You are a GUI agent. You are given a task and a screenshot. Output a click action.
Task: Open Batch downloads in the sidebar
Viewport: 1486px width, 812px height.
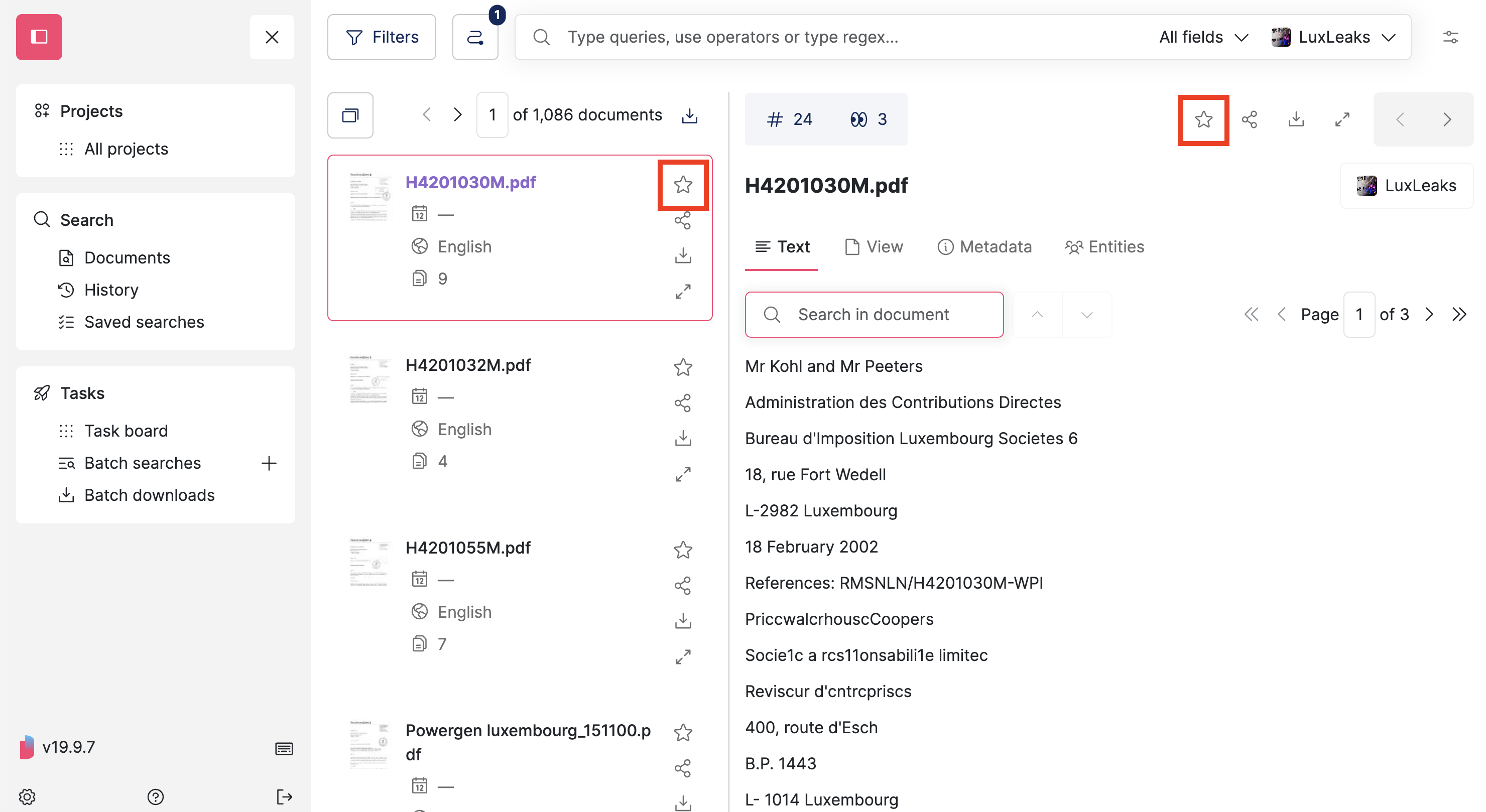click(150, 495)
